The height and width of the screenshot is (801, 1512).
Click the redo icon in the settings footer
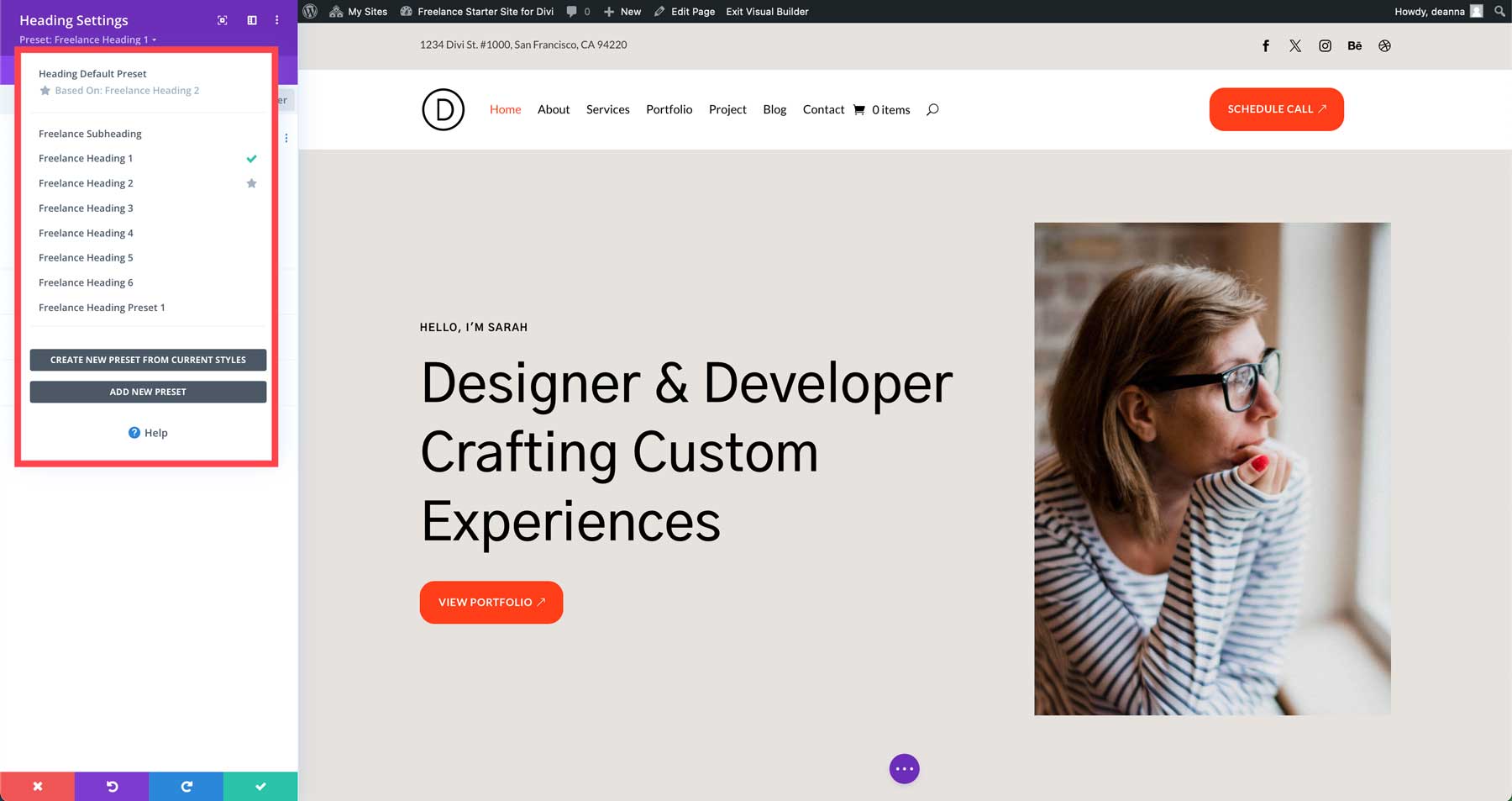[x=186, y=786]
